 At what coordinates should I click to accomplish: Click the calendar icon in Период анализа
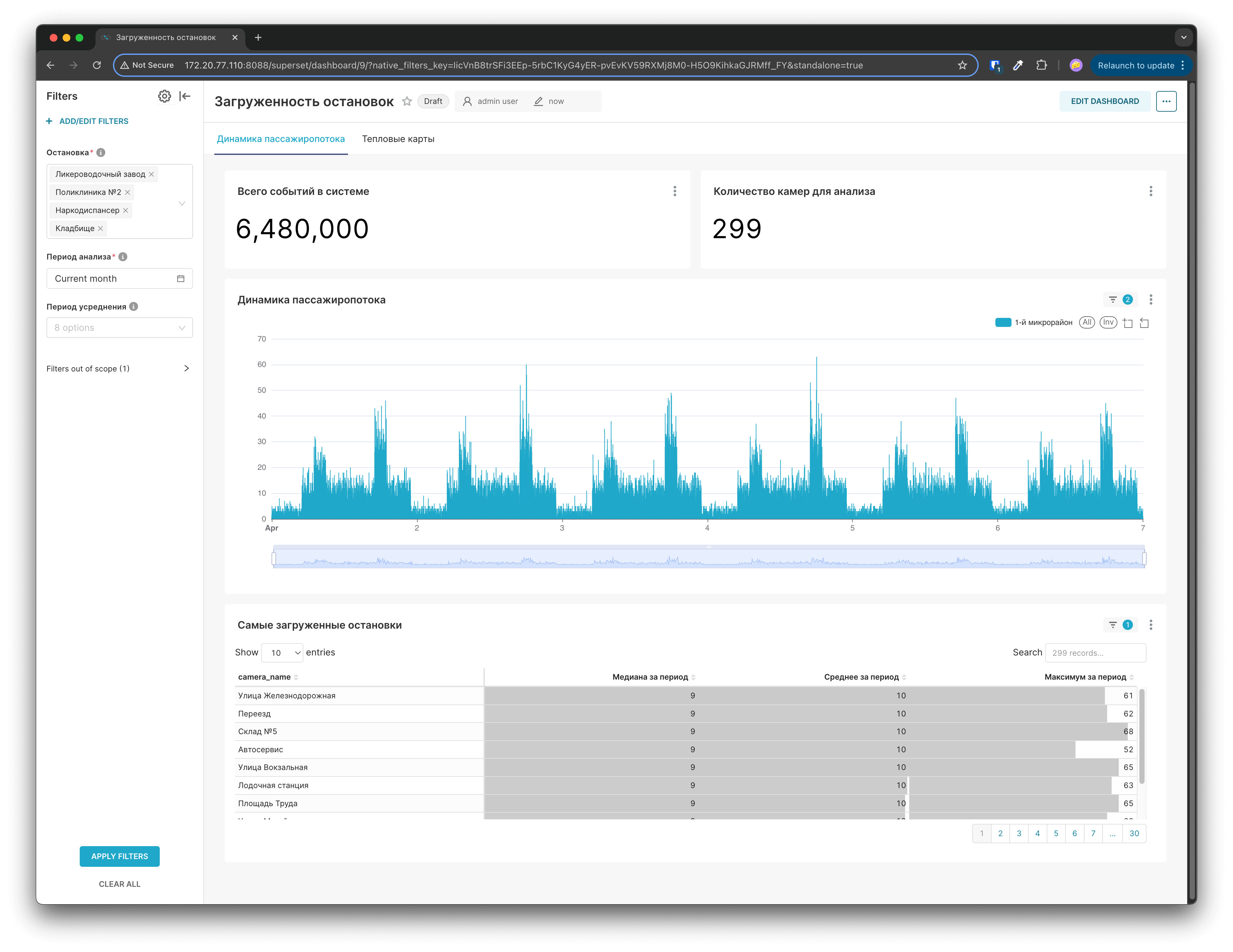(181, 279)
